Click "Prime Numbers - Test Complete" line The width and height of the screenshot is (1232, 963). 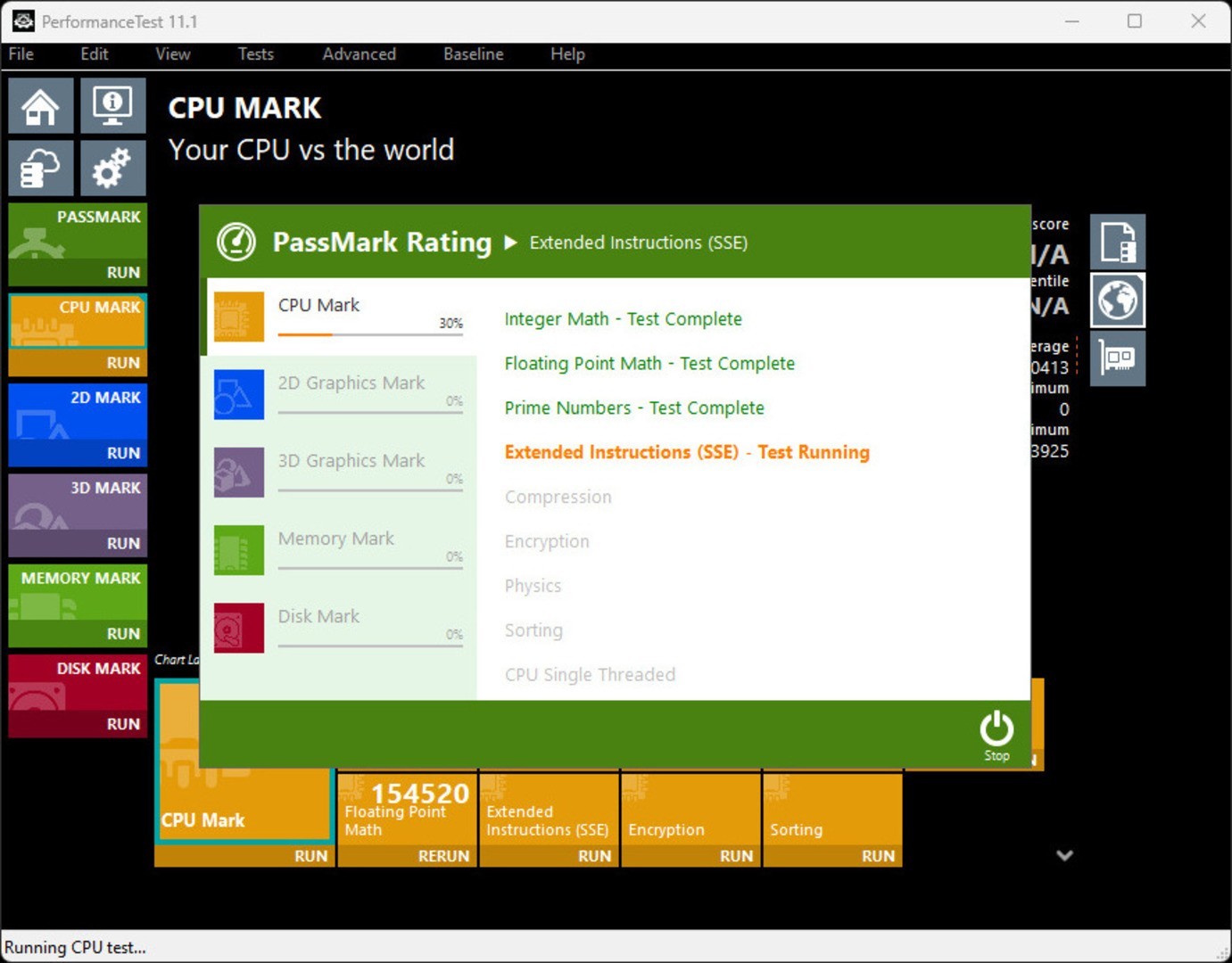coord(634,408)
